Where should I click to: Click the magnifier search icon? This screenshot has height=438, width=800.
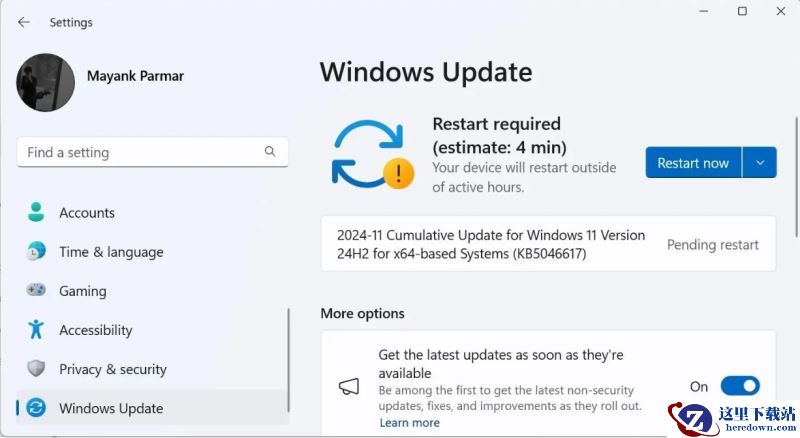[270, 151]
